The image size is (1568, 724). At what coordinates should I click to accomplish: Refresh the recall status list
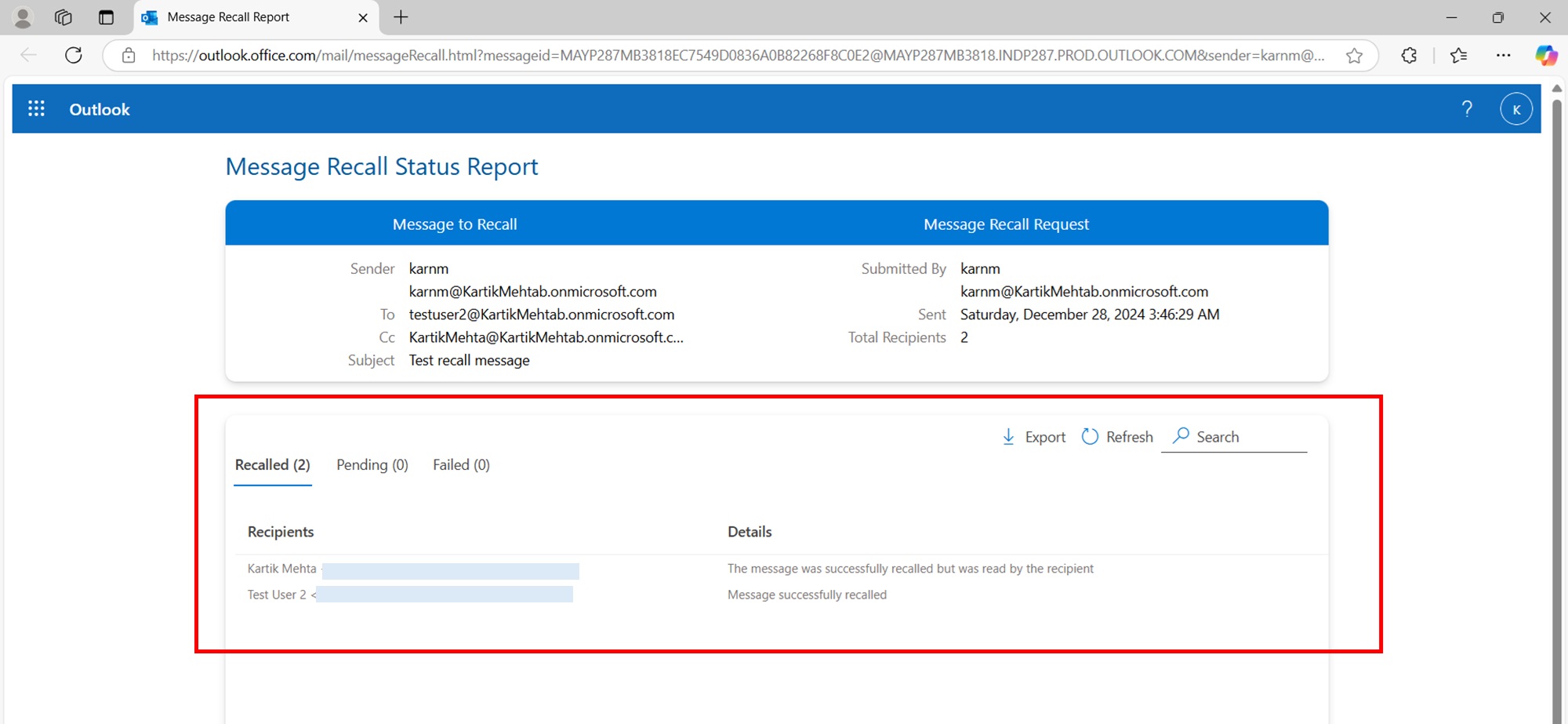(1117, 437)
